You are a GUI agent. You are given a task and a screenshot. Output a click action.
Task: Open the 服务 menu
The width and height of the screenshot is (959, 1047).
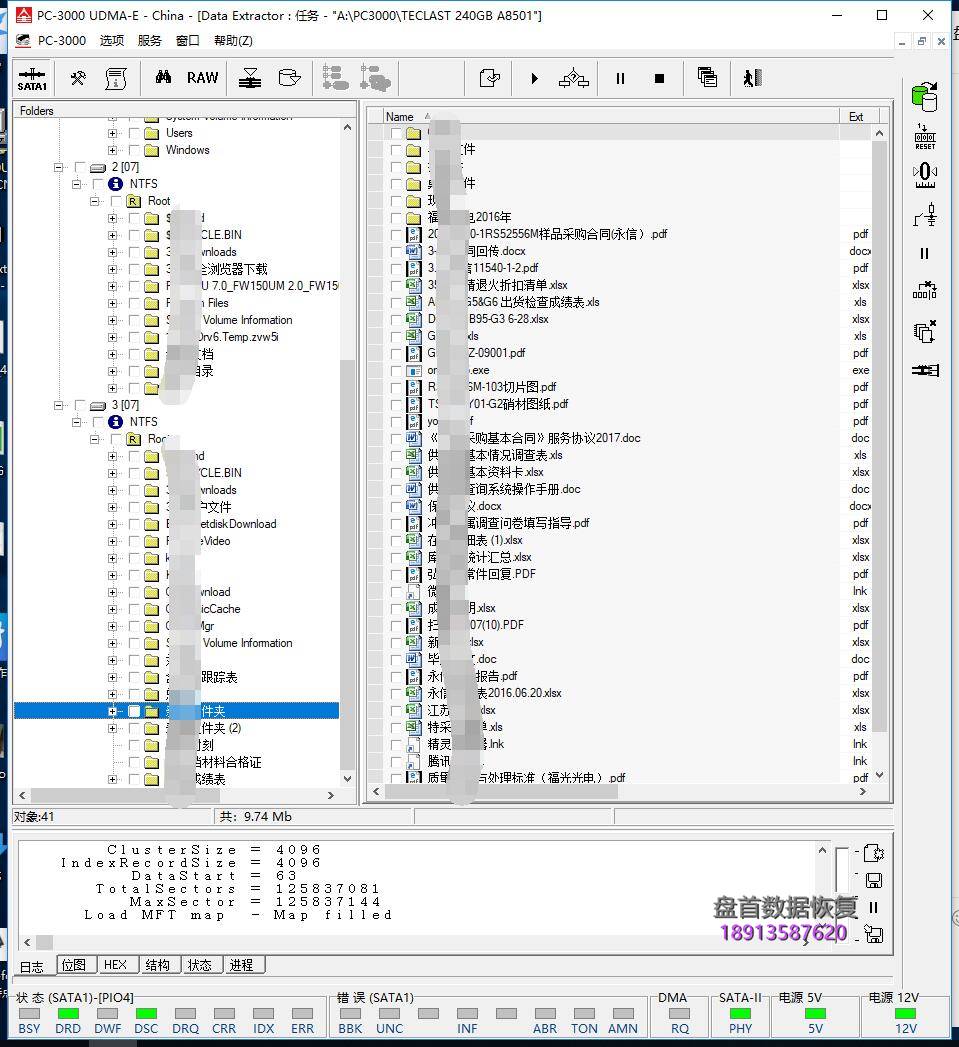(x=150, y=41)
